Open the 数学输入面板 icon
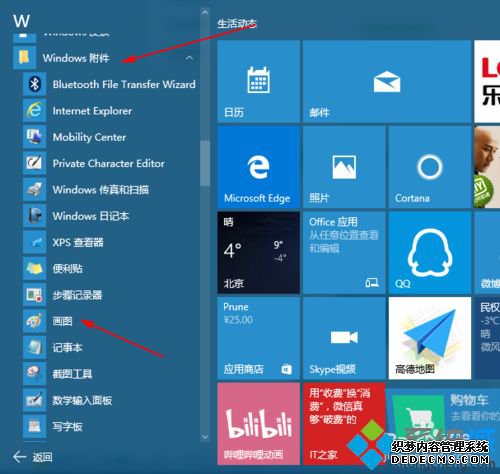The image size is (500, 474). 34,400
